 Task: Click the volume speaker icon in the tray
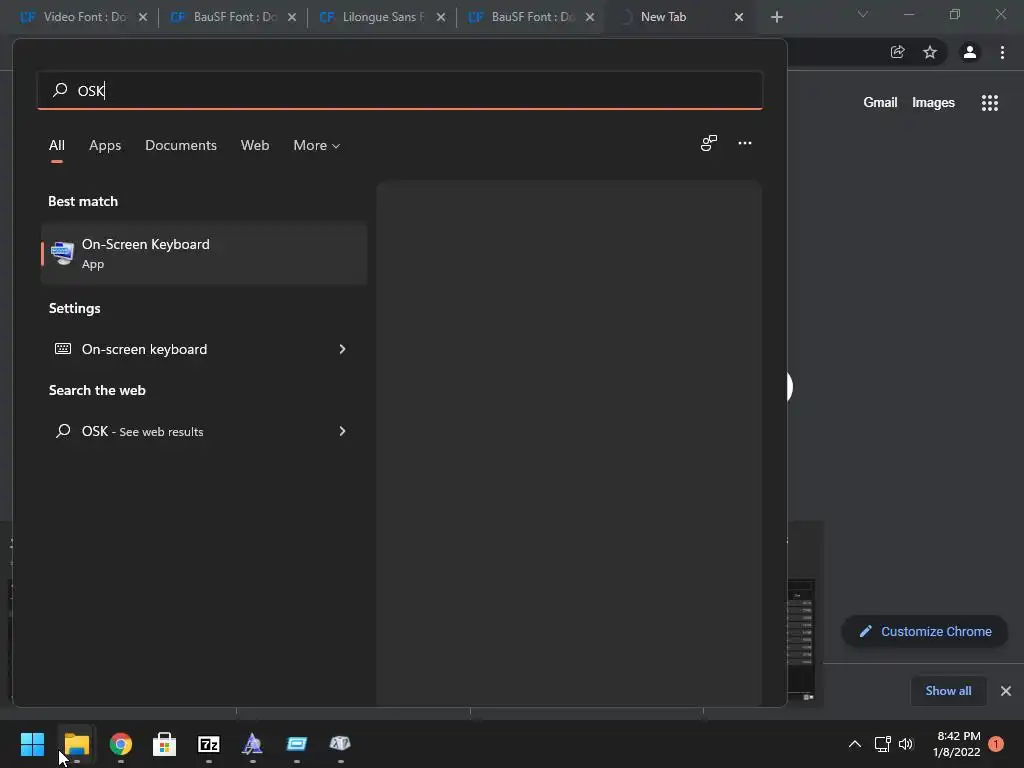point(906,744)
